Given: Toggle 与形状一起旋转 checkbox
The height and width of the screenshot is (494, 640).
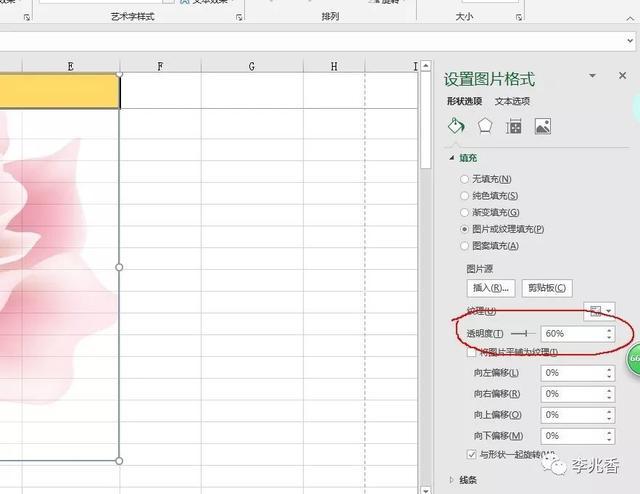Looking at the screenshot, I should click(471, 454).
